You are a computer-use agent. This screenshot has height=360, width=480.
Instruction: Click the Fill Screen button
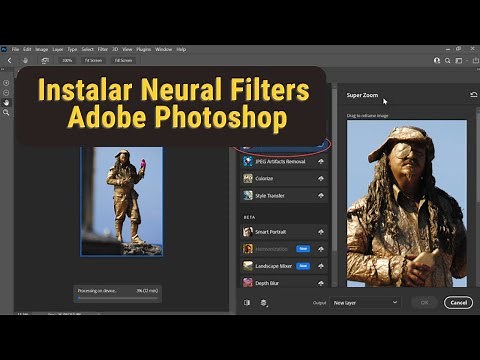point(123,60)
